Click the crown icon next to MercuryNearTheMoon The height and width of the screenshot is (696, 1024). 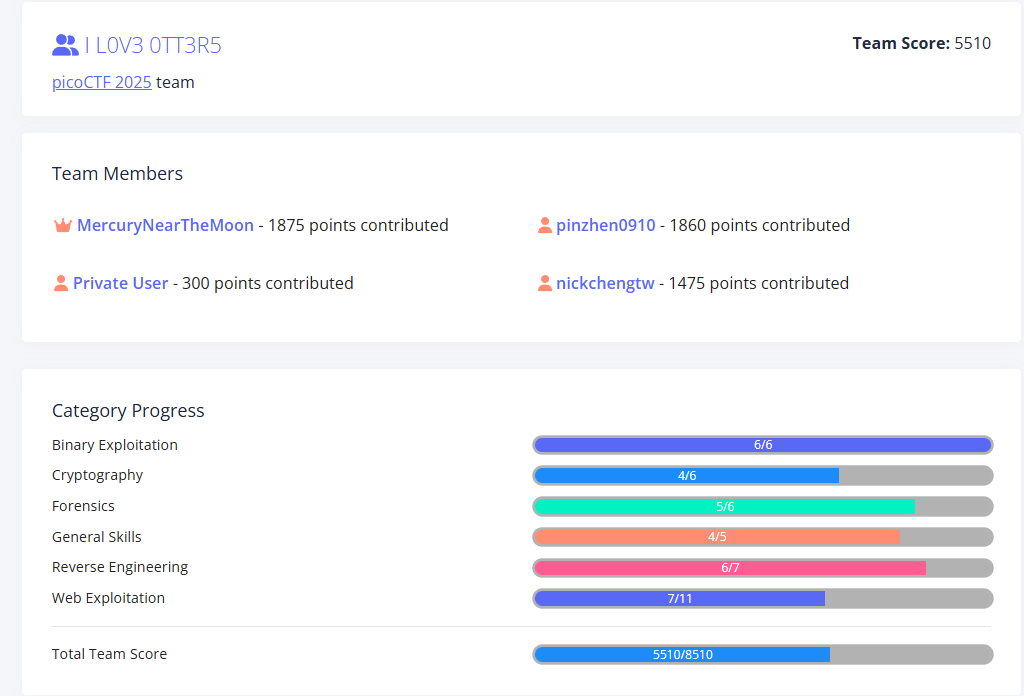tap(62, 226)
